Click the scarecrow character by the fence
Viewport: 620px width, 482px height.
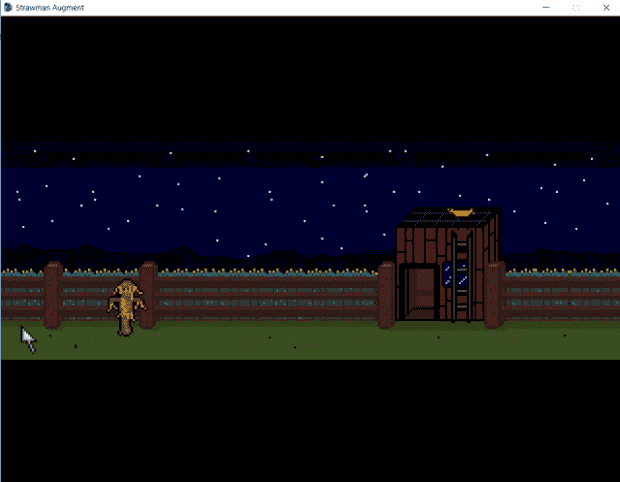pos(127,307)
